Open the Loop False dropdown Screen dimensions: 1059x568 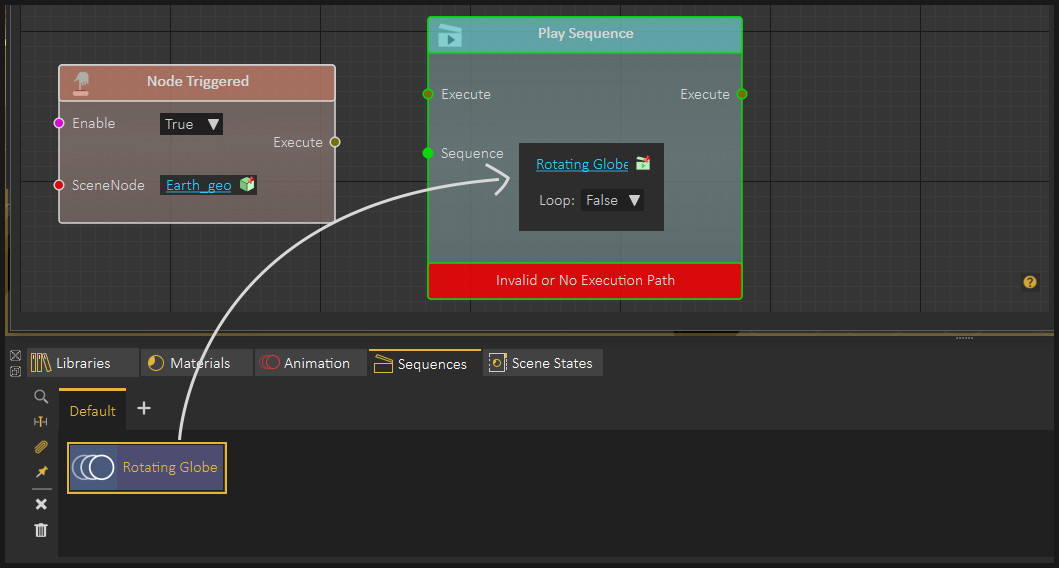coord(612,201)
